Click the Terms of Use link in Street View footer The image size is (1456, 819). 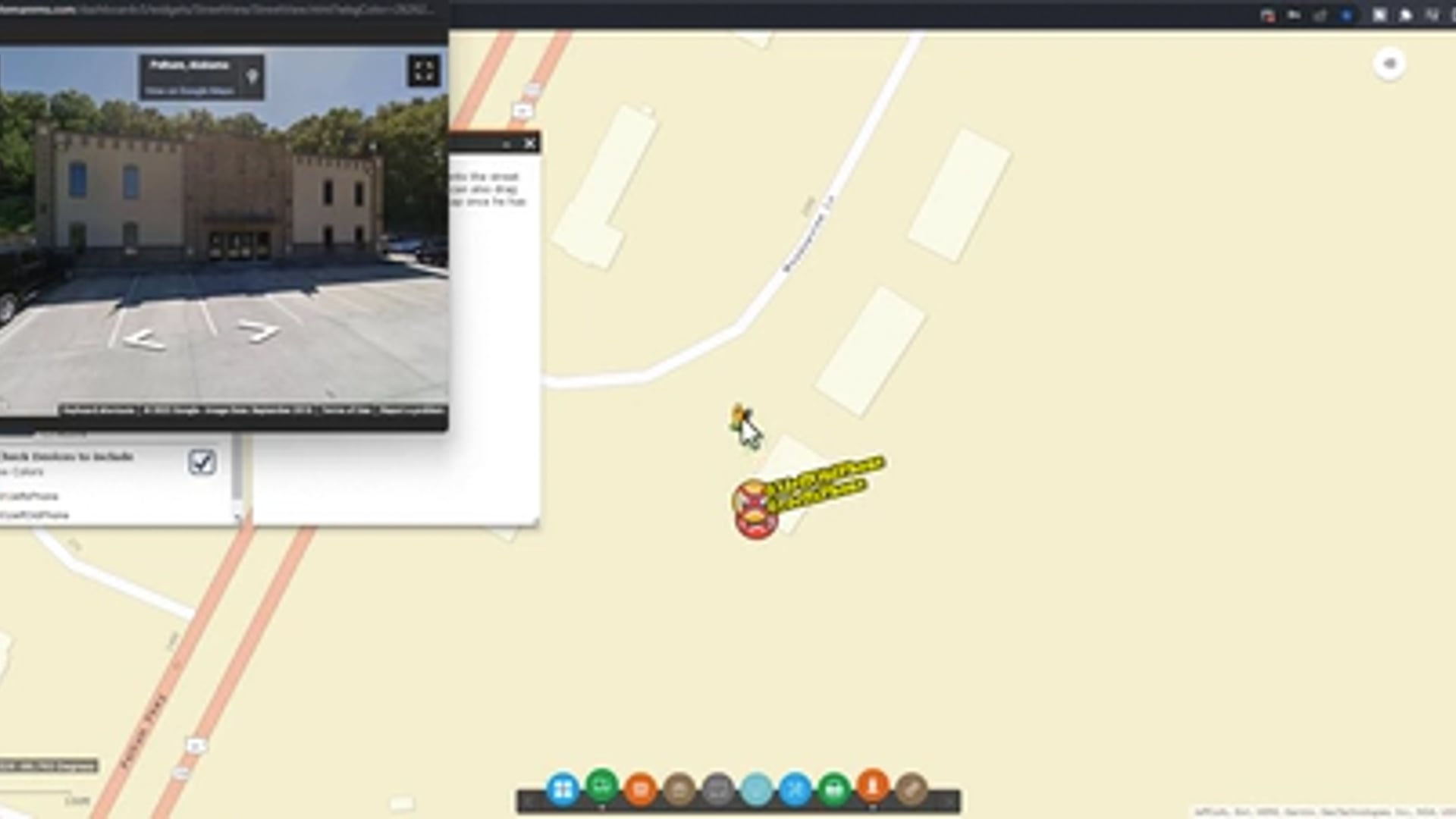pos(347,410)
